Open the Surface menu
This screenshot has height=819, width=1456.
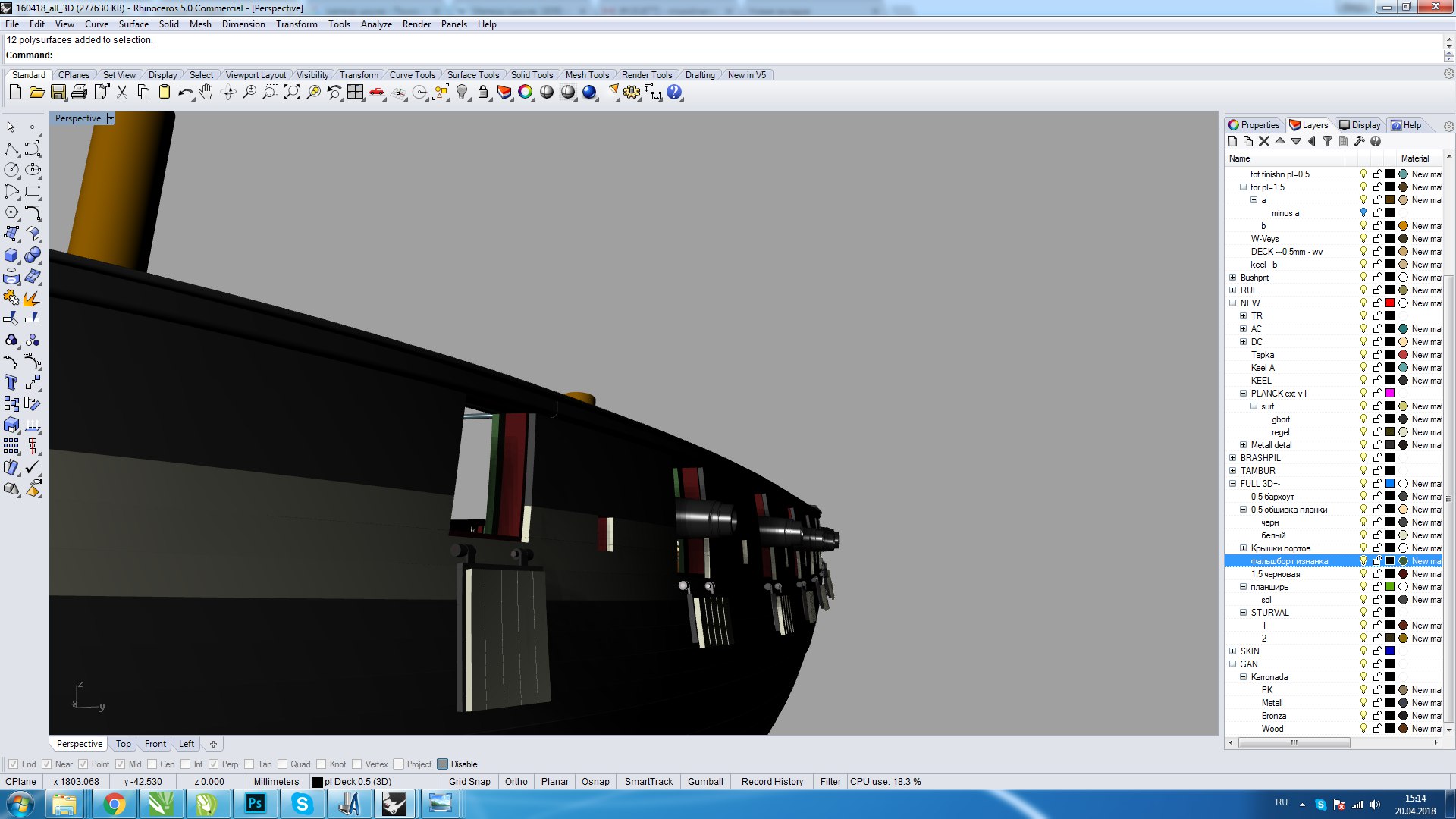click(133, 24)
